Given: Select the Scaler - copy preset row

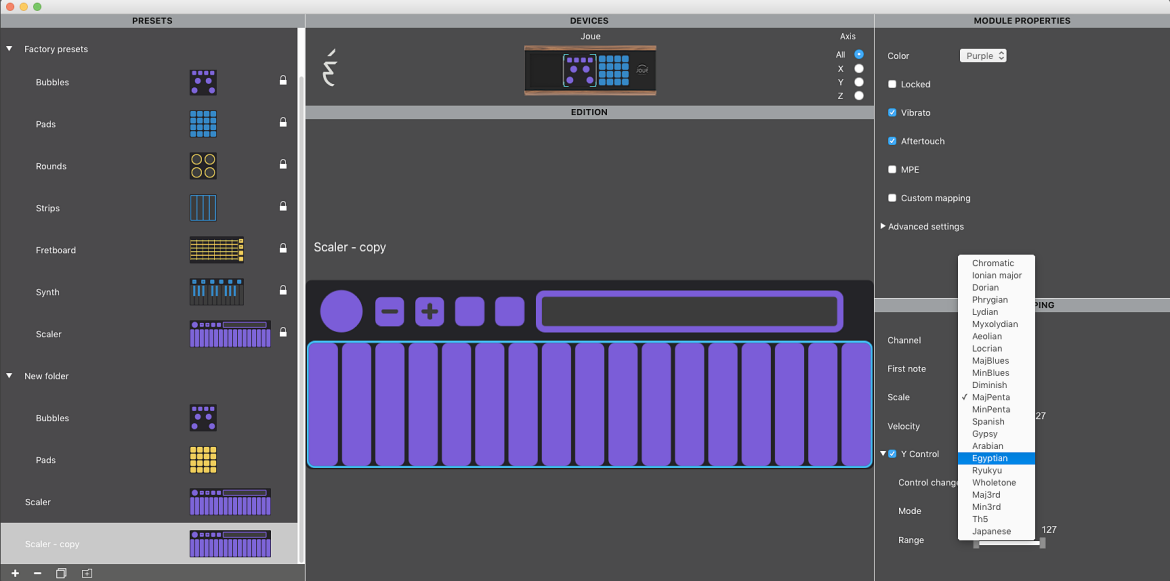Looking at the screenshot, I should [149, 544].
